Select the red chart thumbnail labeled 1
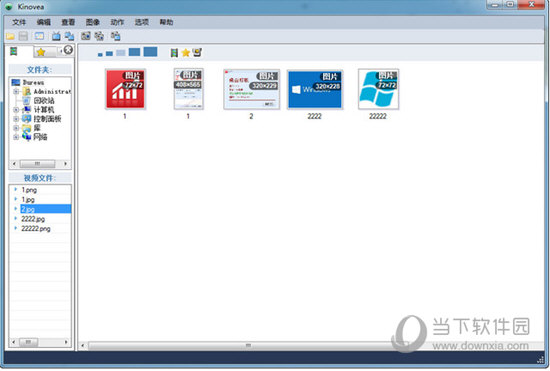 125,89
